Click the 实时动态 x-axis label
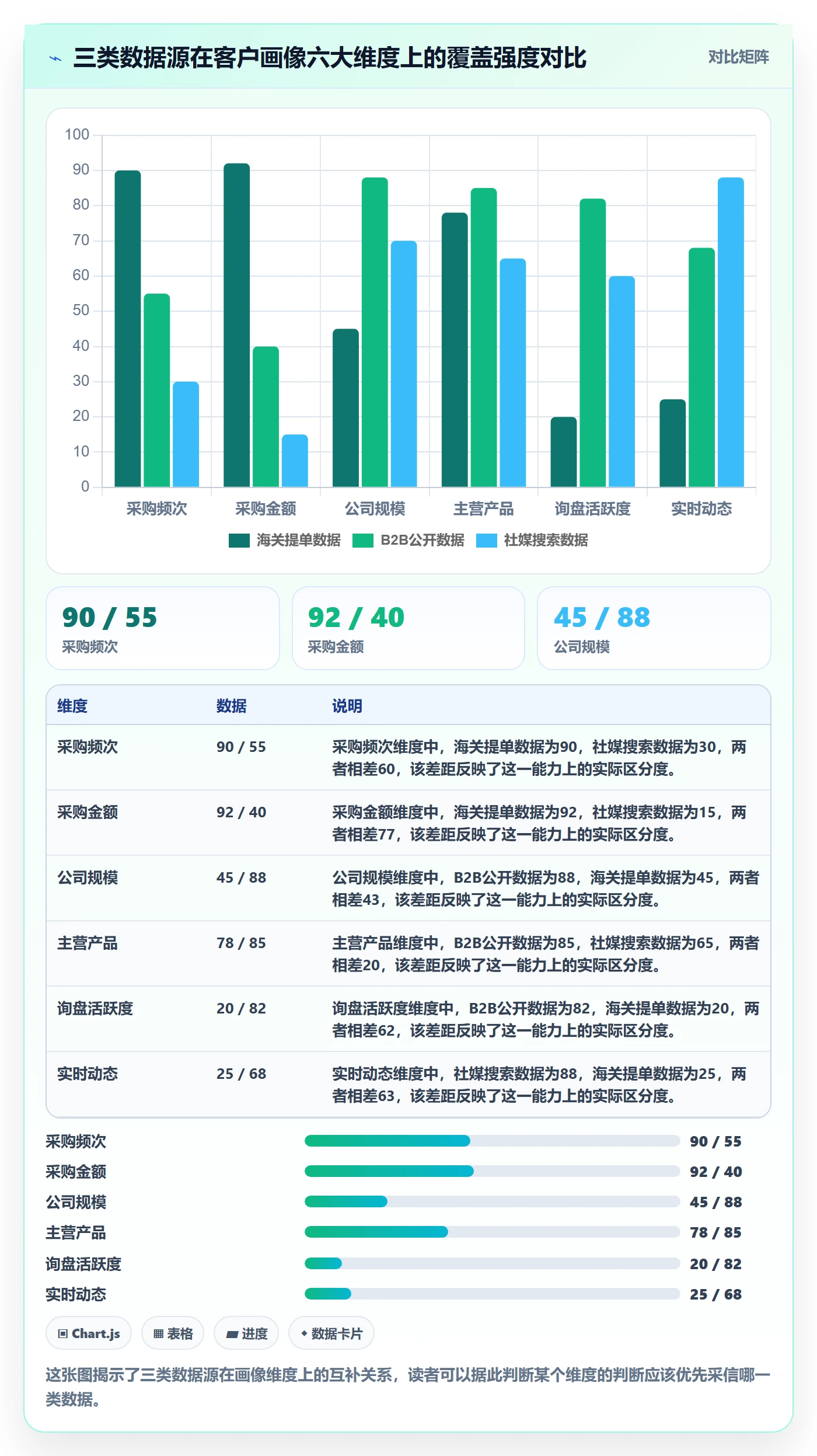 click(701, 509)
